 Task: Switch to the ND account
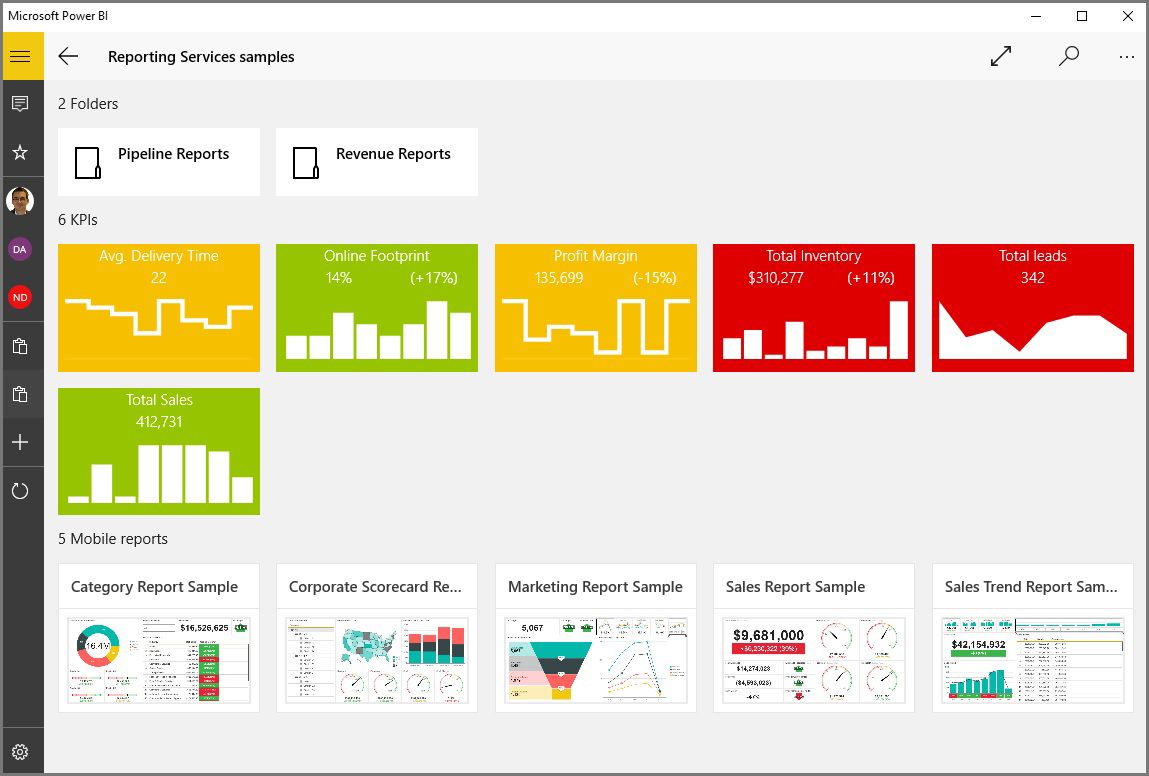[x=21, y=297]
